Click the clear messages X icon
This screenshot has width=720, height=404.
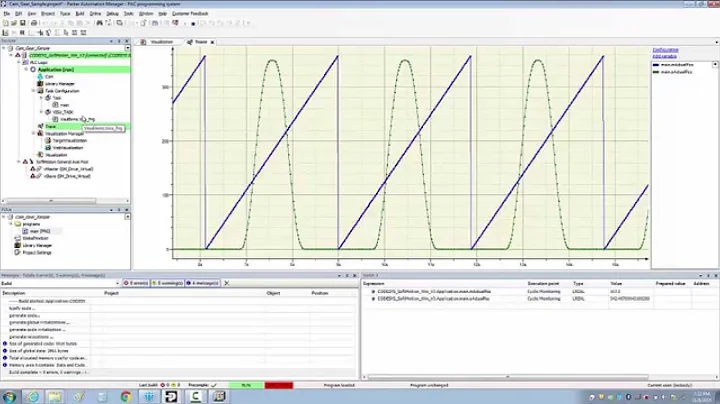pos(226,283)
